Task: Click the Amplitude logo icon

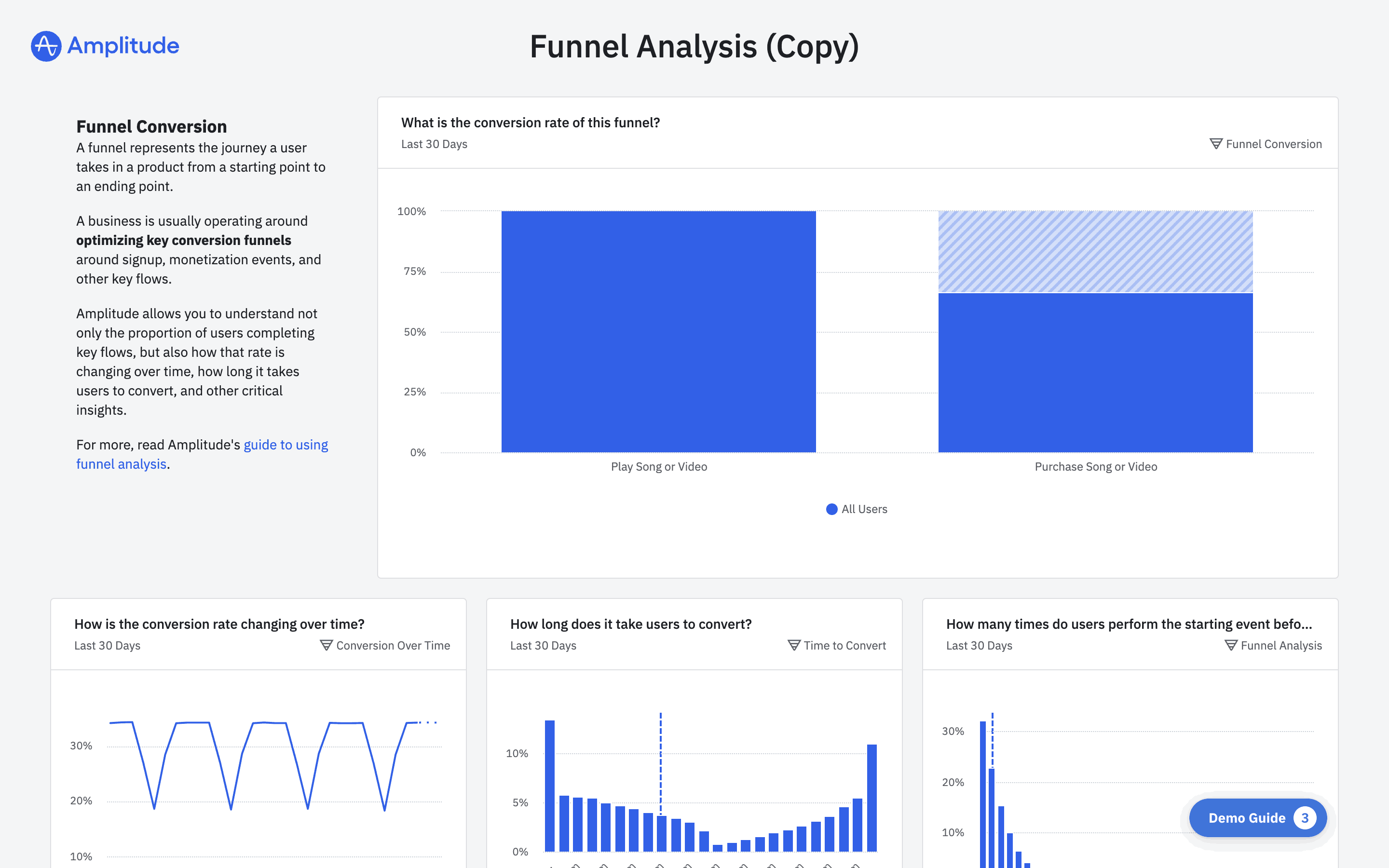Action: [46, 46]
